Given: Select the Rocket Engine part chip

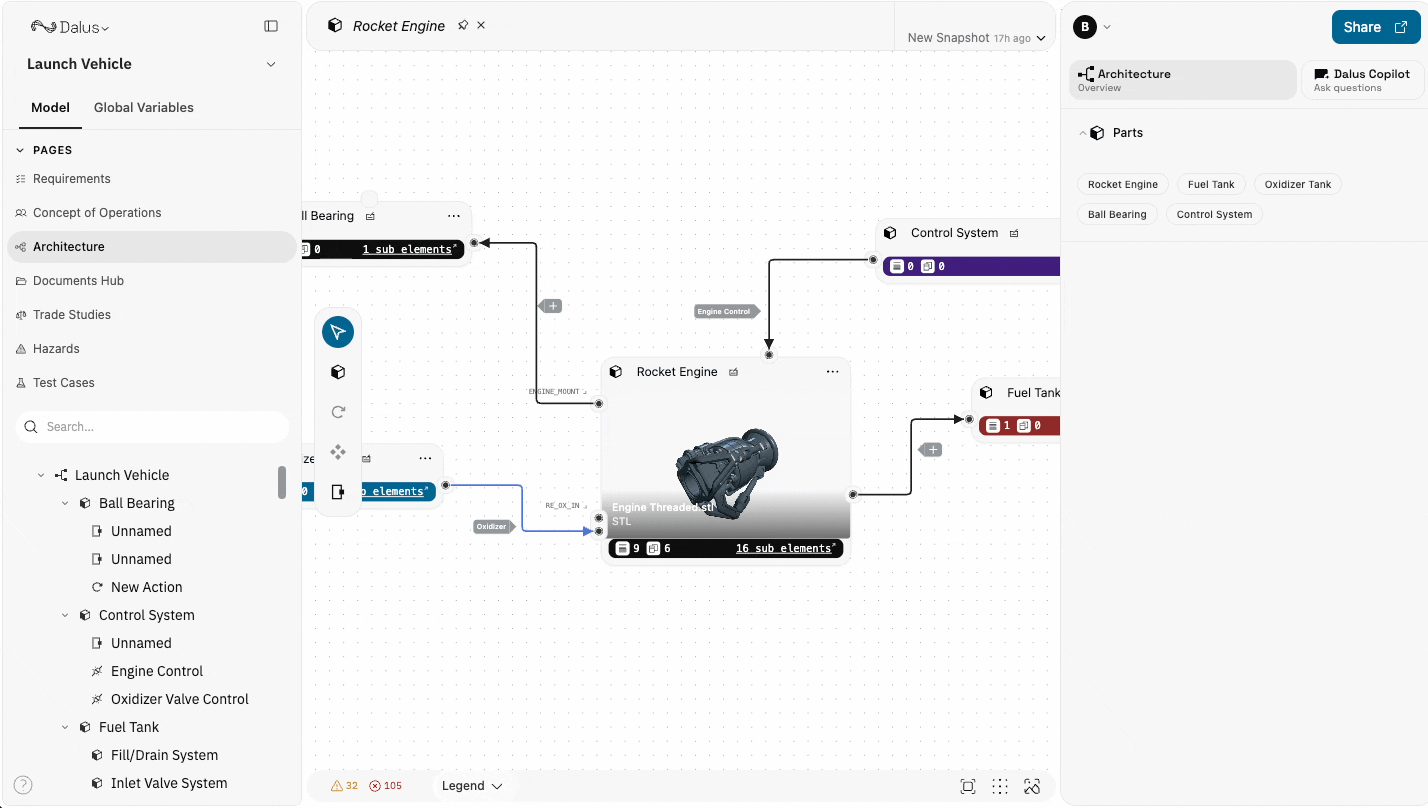Looking at the screenshot, I should [1123, 184].
